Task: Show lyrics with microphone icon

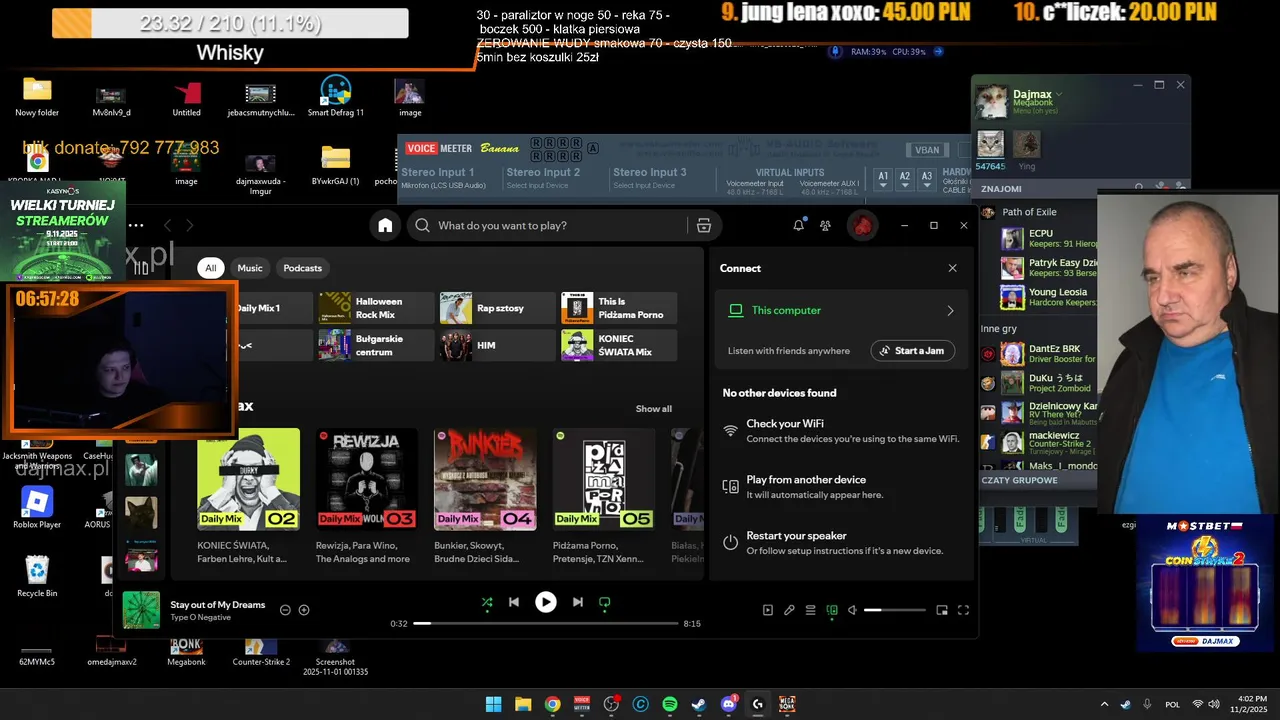Action: [x=789, y=610]
